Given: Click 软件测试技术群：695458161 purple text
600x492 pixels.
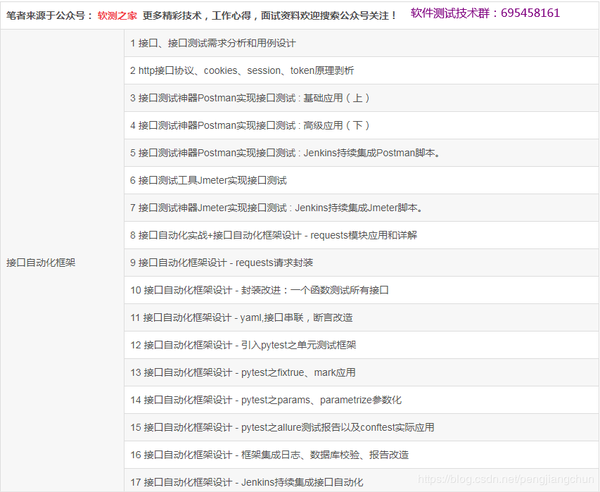Looking at the screenshot, I should 485,13.
